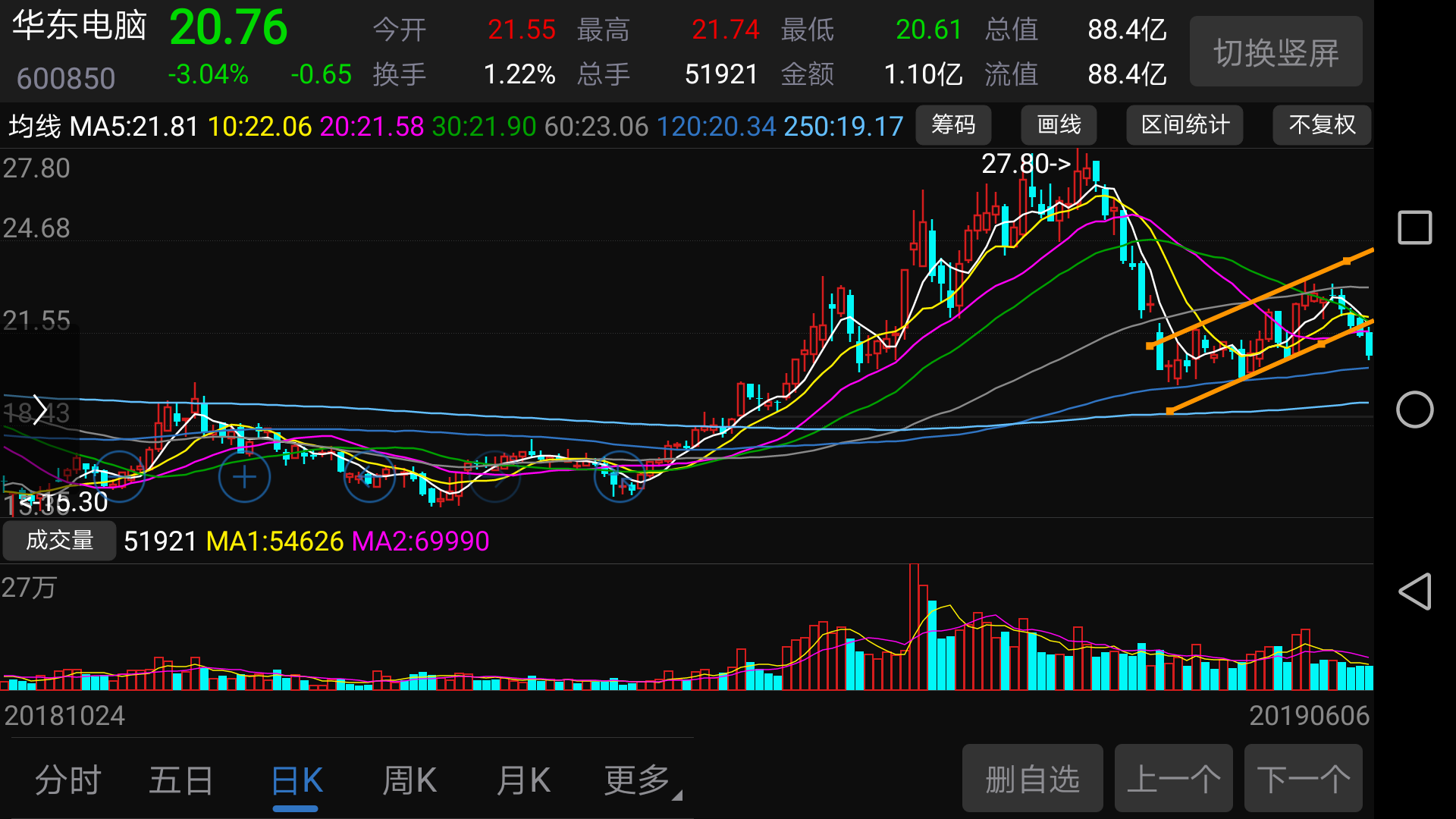Switch to landscape/portrait with 切换竖屏 button
Screen dimensions: 1456x819
coord(1276,52)
